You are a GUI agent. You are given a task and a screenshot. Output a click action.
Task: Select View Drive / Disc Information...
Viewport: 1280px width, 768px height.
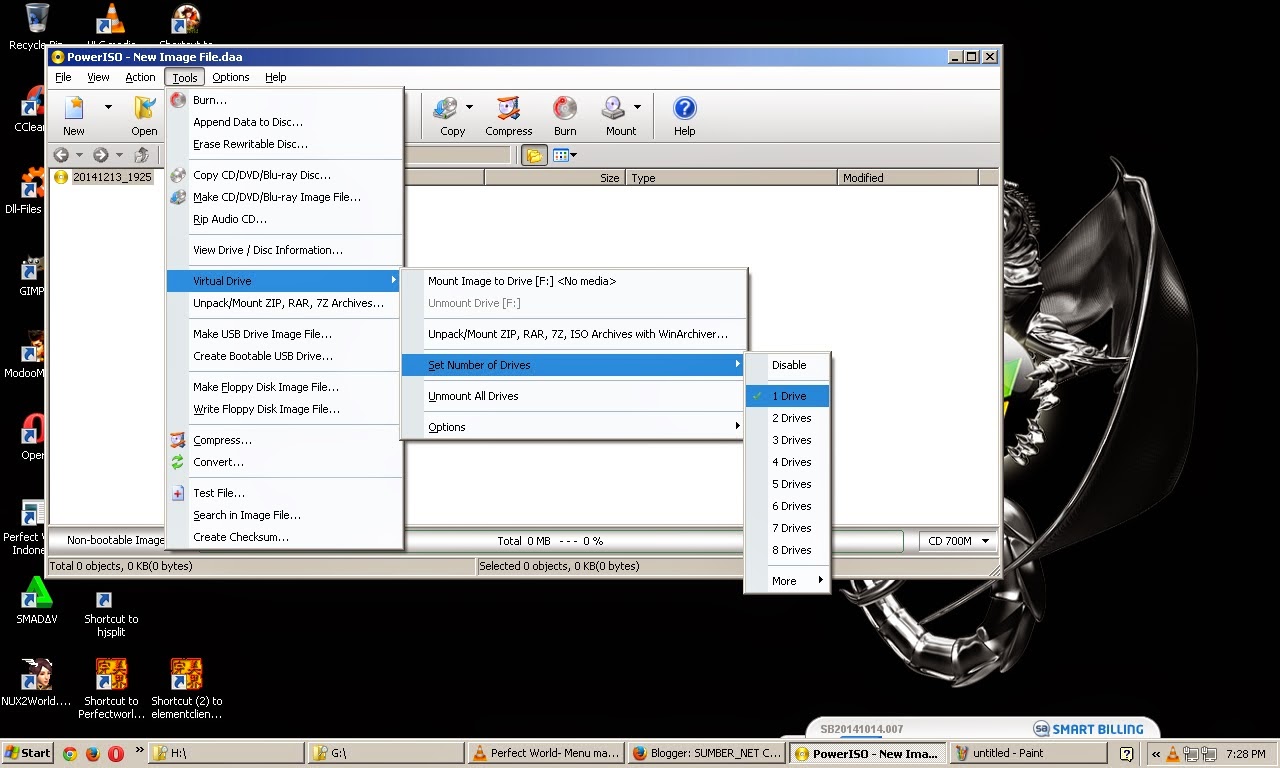285,250
